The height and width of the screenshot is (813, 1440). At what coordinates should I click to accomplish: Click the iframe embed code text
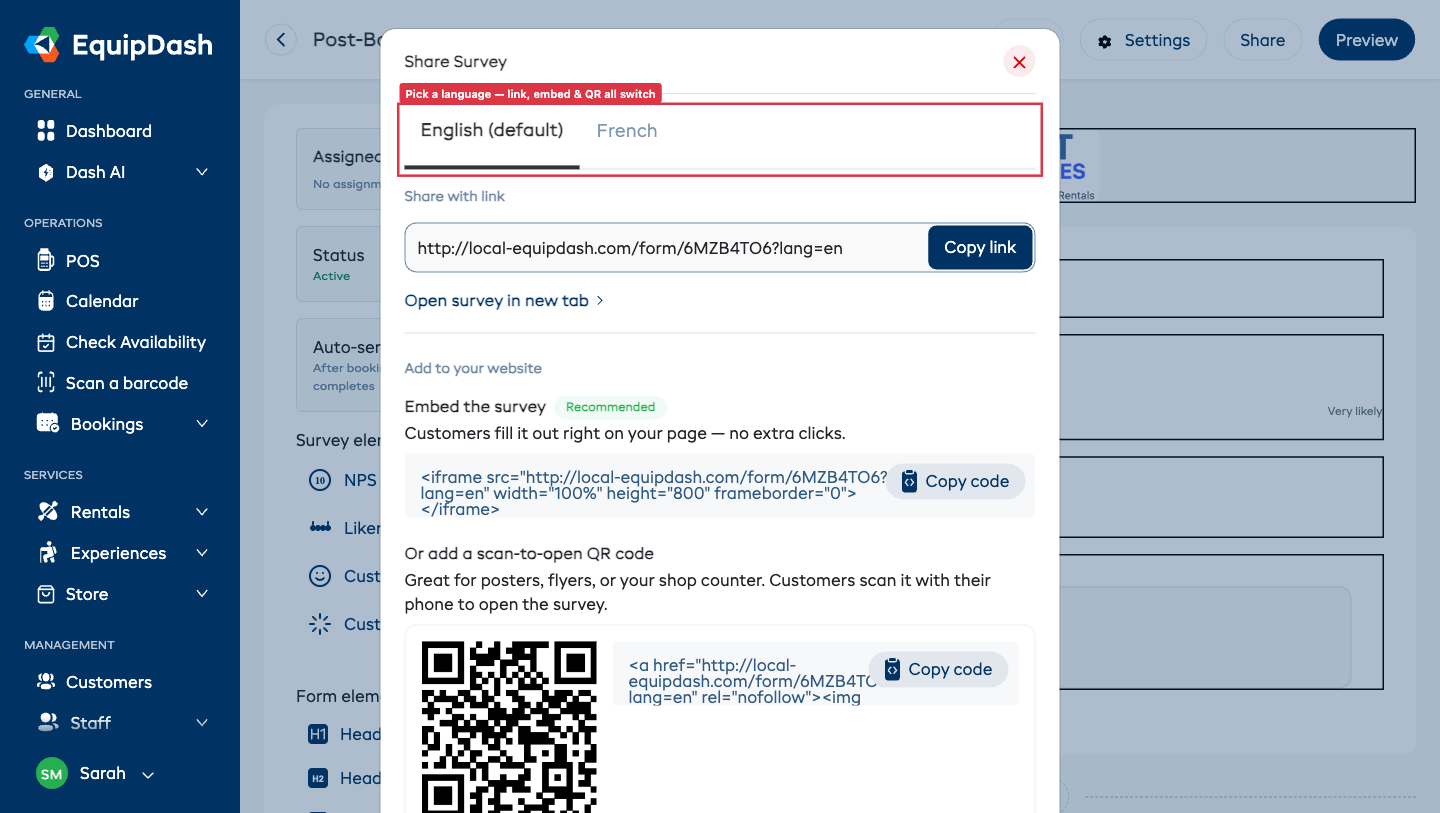point(653,493)
